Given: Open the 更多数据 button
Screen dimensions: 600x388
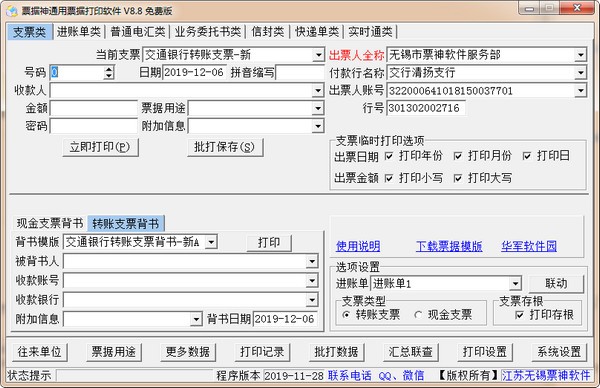Looking at the screenshot, I should (188, 352).
